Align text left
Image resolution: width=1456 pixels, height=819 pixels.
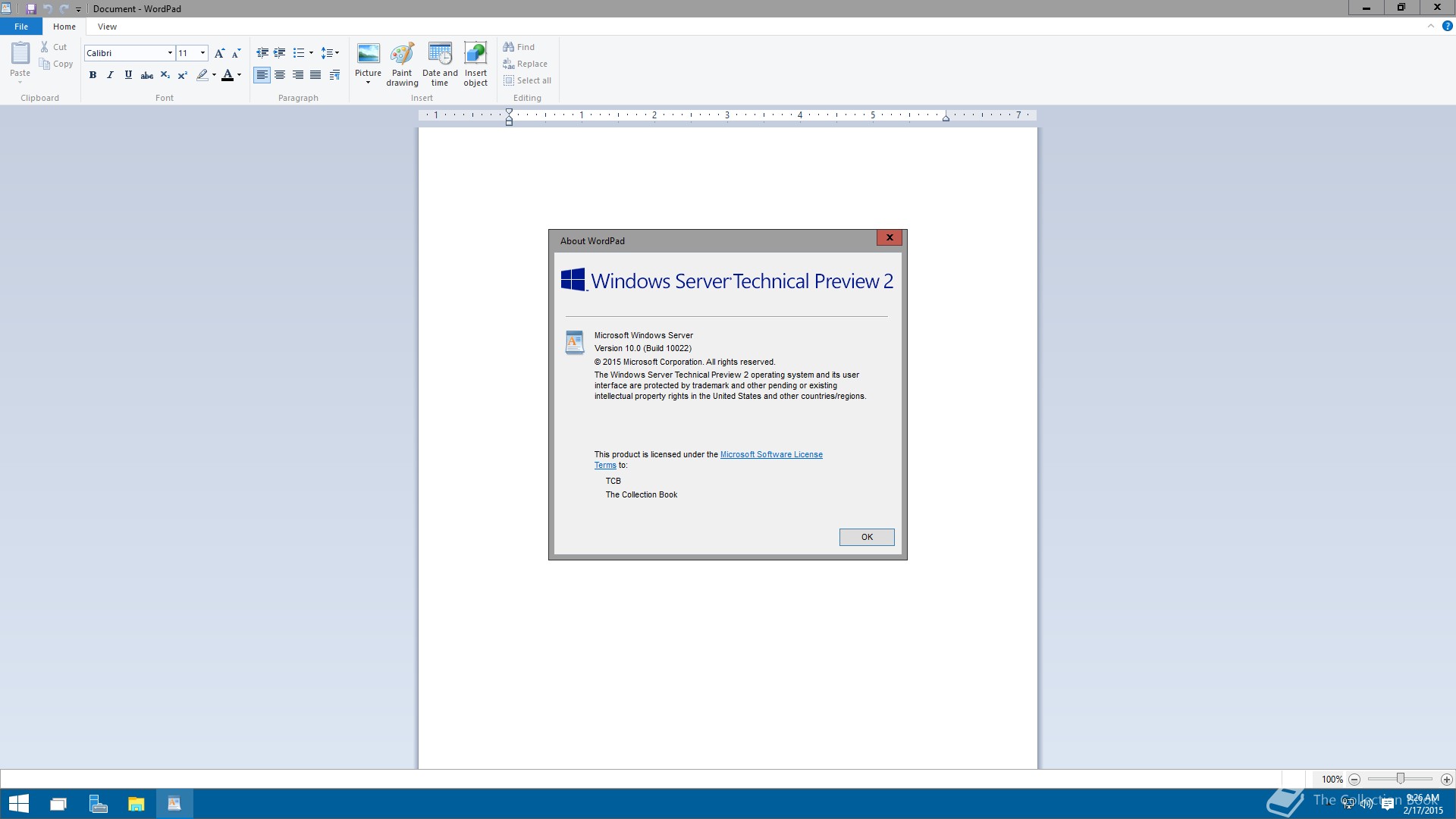click(262, 75)
